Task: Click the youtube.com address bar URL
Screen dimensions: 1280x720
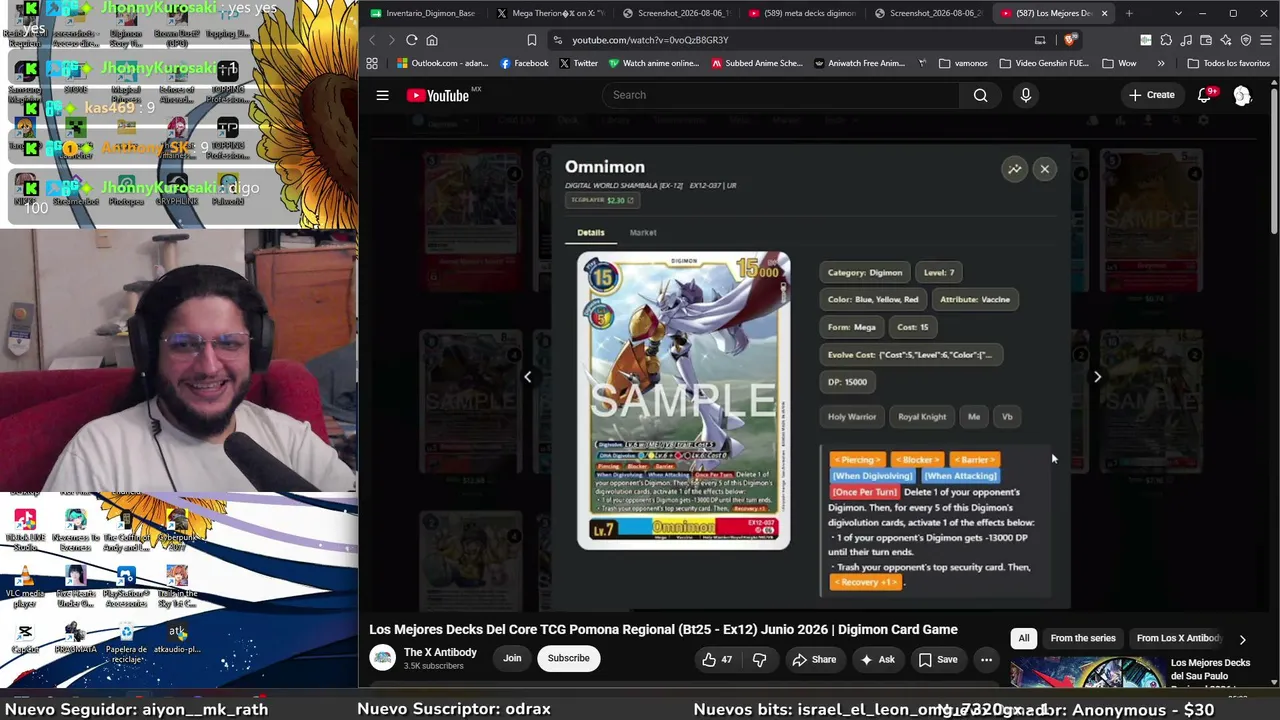Action: (650, 40)
